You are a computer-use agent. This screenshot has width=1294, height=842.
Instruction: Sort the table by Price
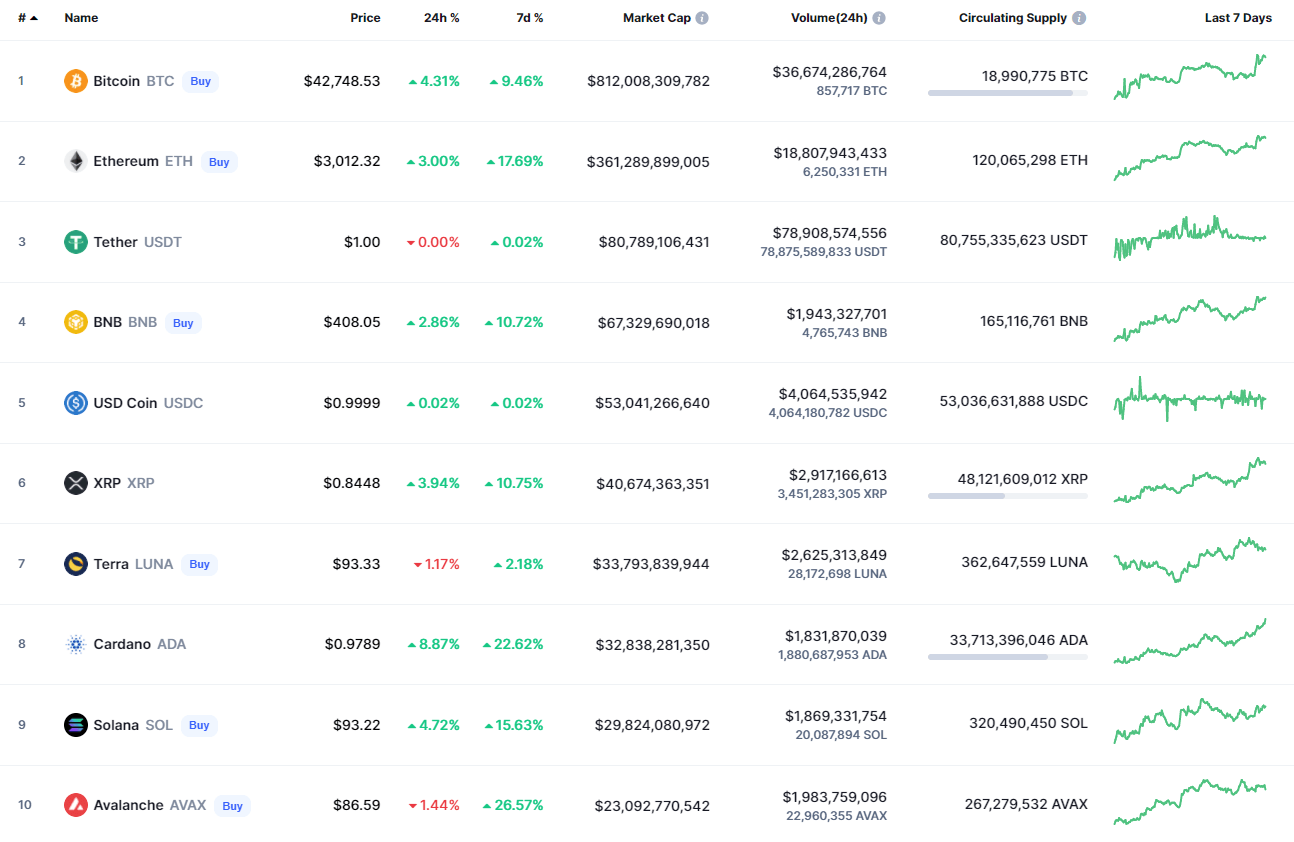click(x=365, y=18)
